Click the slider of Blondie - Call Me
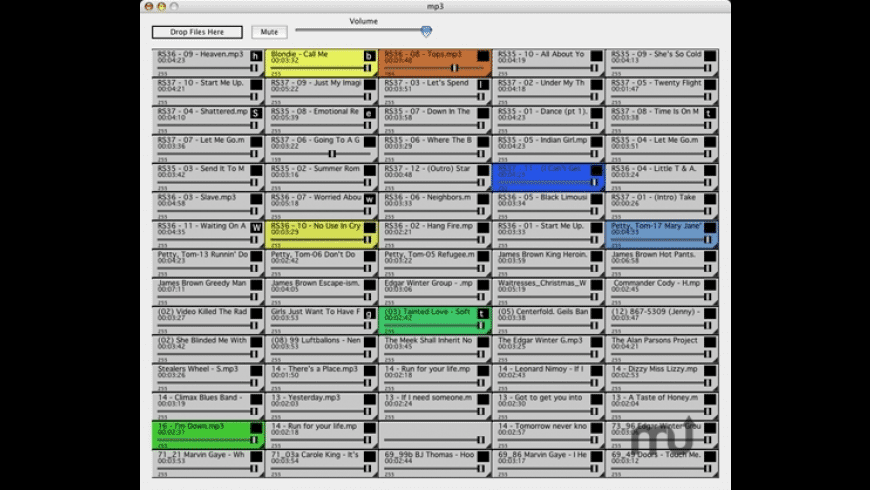 click(321, 68)
